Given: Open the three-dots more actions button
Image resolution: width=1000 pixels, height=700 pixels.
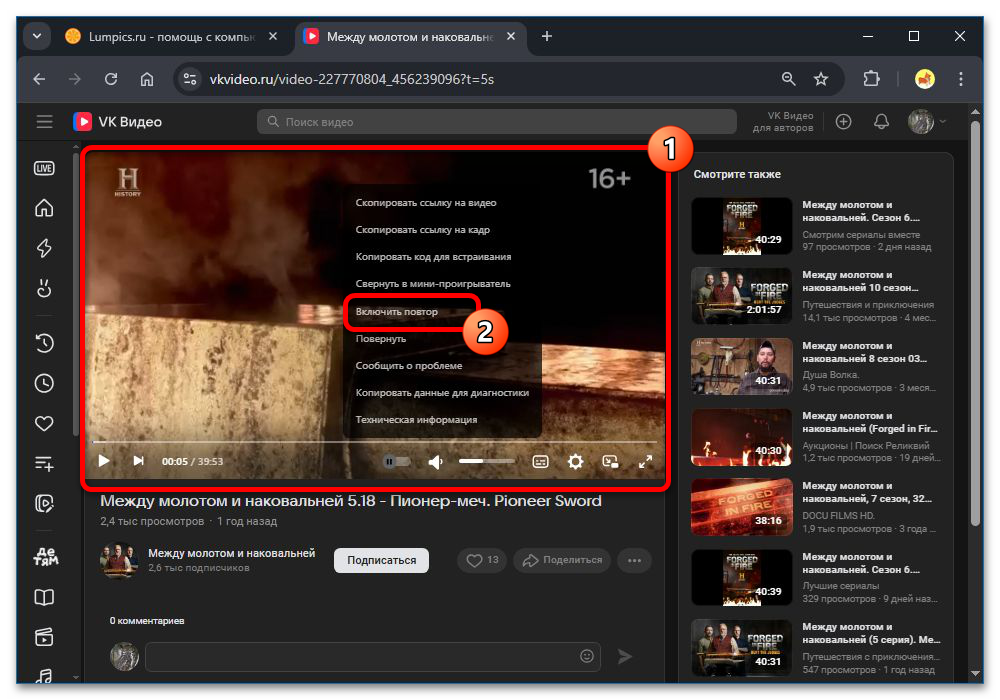Looking at the screenshot, I should coord(634,560).
